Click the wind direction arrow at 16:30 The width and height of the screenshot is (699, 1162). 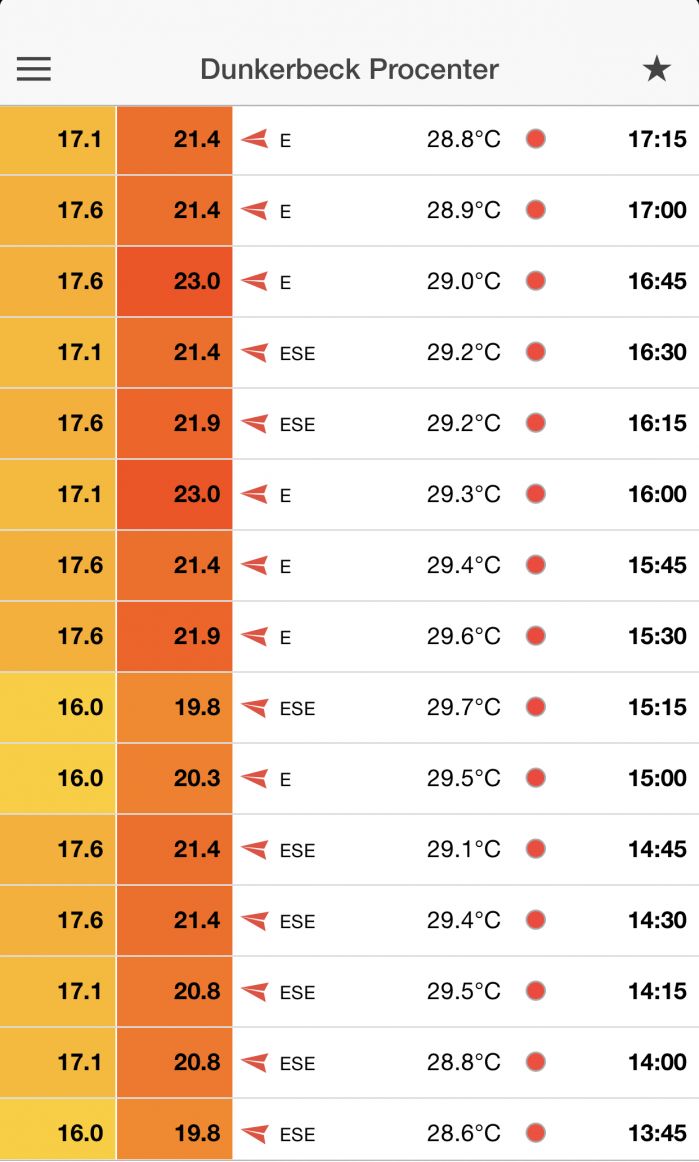[255, 353]
